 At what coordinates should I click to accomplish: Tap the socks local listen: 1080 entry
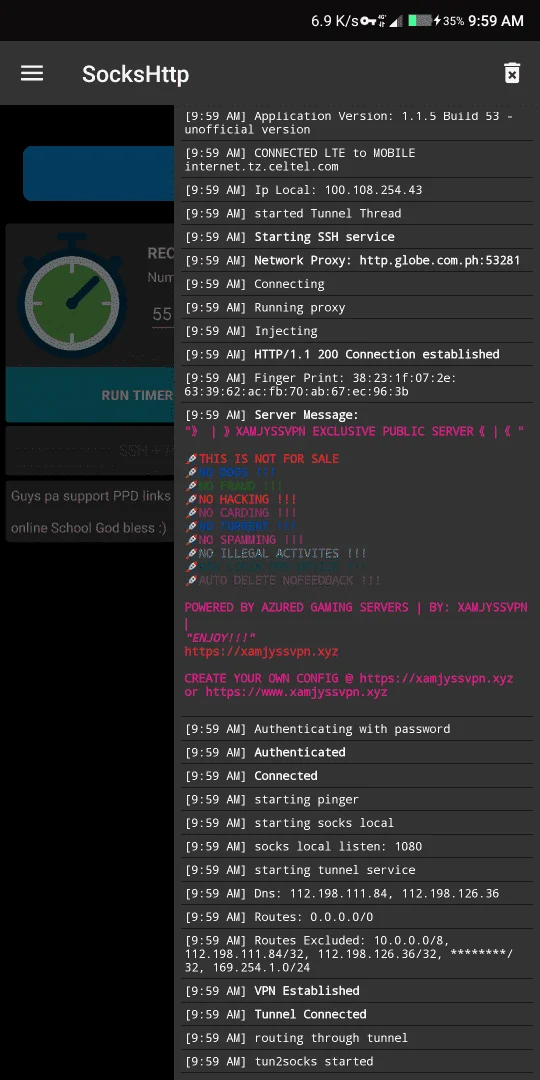coord(357,847)
